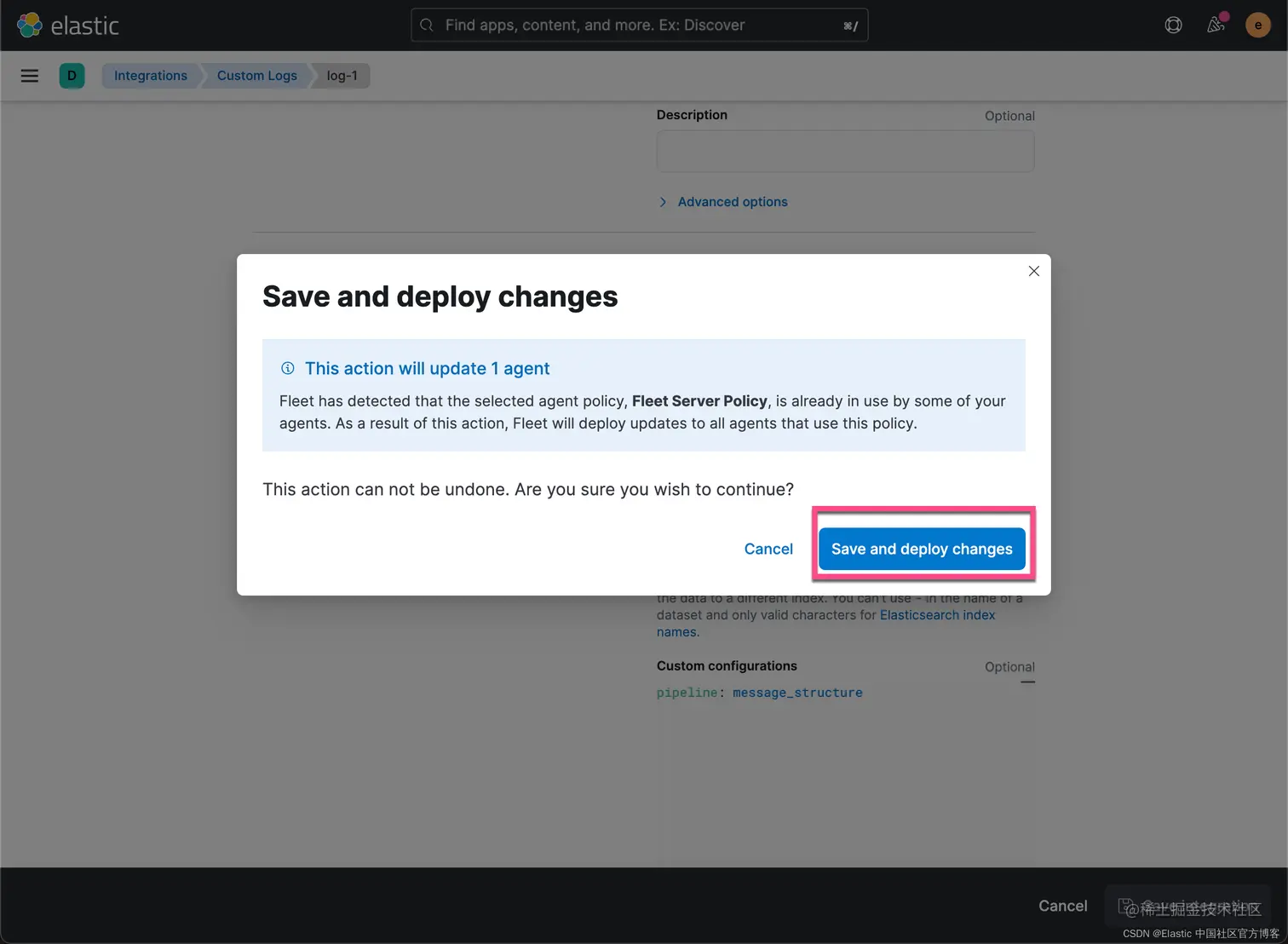
Task: Open the hamburger navigation menu
Action: click(30, 76)
